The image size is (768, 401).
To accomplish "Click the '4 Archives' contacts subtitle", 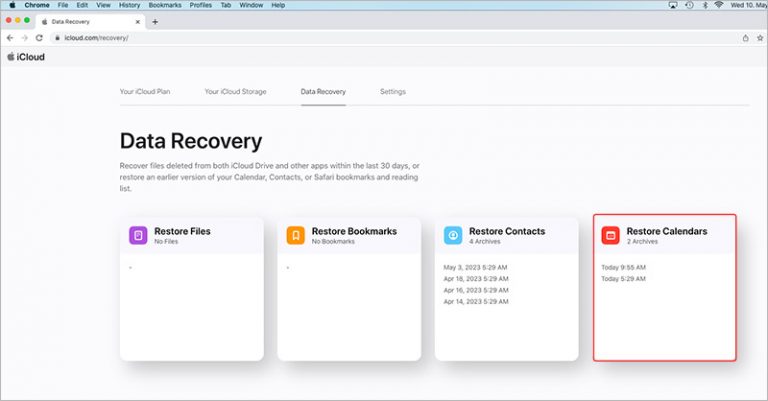I will pyautogui.click(x=485, y=241).
